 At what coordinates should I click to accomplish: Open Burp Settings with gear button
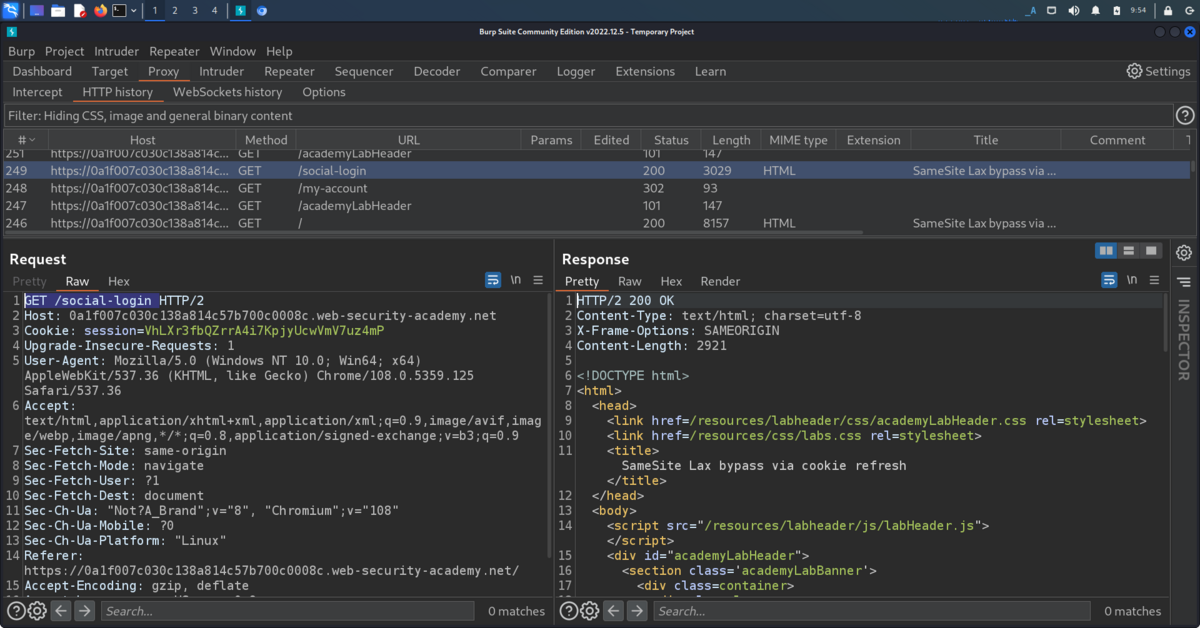point(1158,71)
